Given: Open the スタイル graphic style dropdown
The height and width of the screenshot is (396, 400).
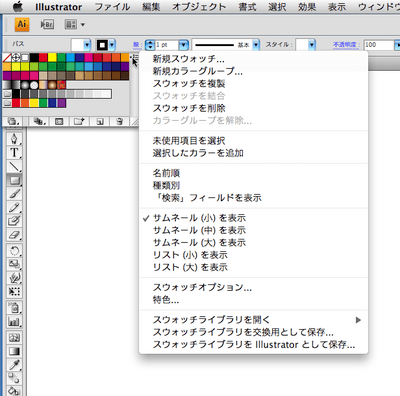Looking at the screenshot, I should (x=312, y=45).
